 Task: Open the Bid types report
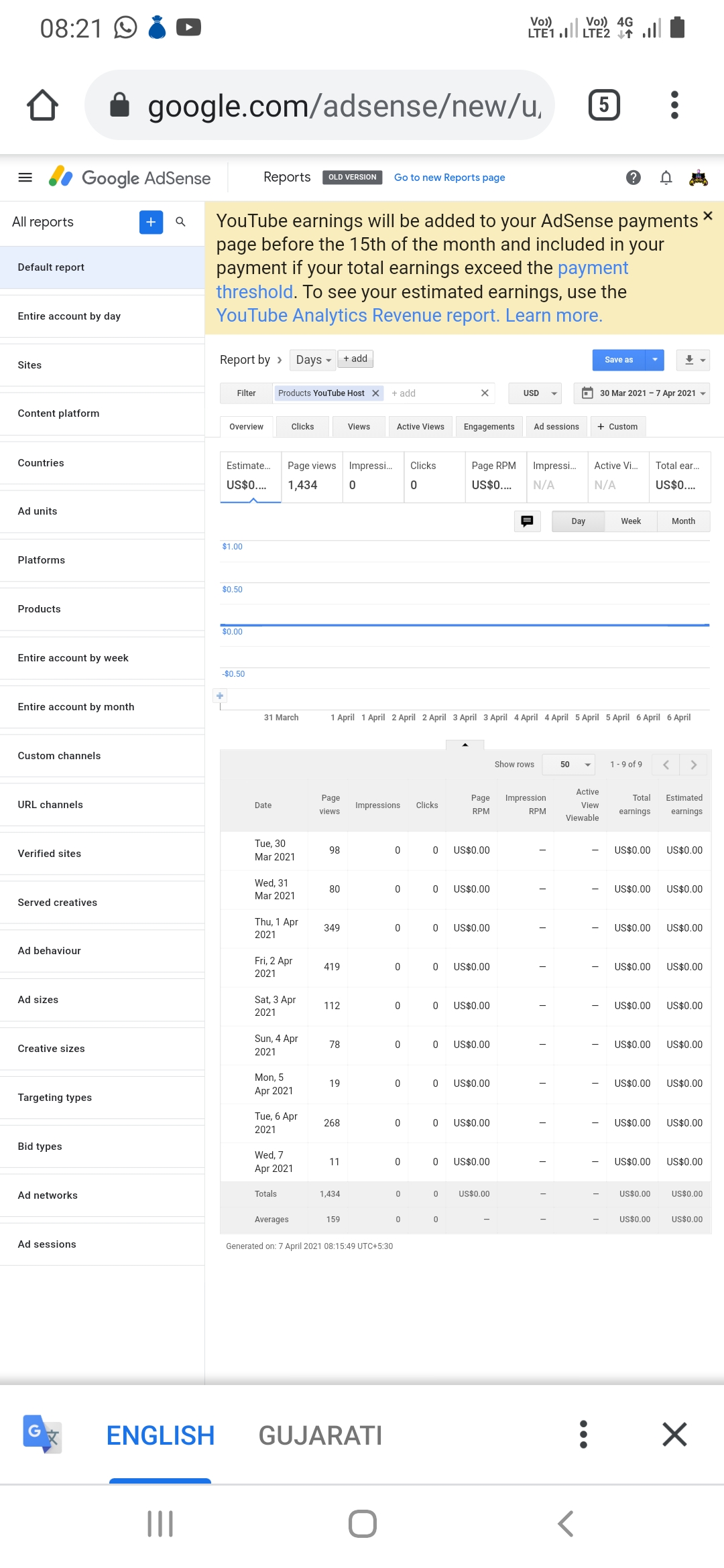[x=102, y=1147]
